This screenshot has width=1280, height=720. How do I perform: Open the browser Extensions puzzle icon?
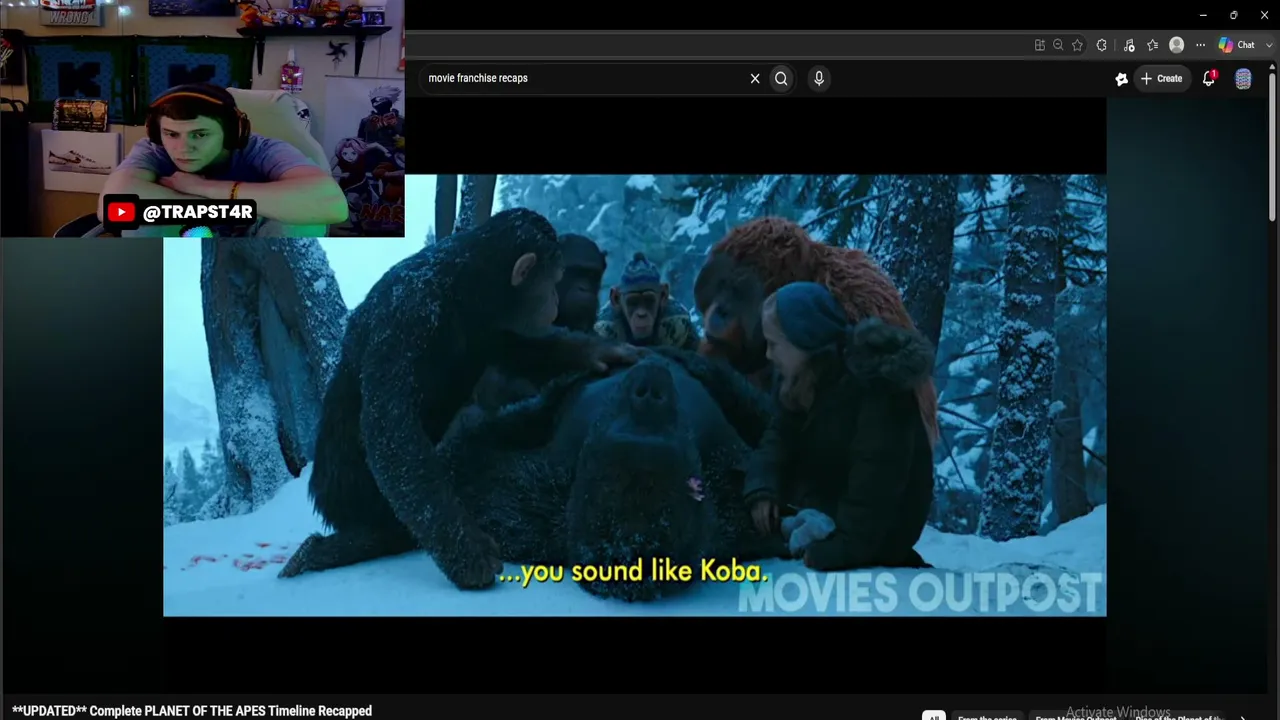tap(1102, 45)
